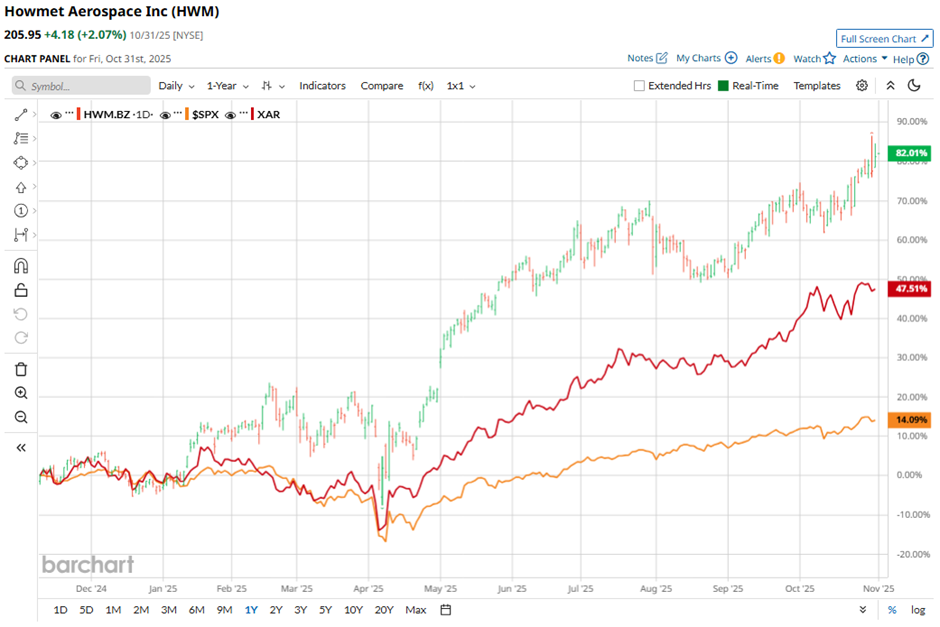Open the Actions dropdown menu
The image size is (940, 627).
pos(865,59)
